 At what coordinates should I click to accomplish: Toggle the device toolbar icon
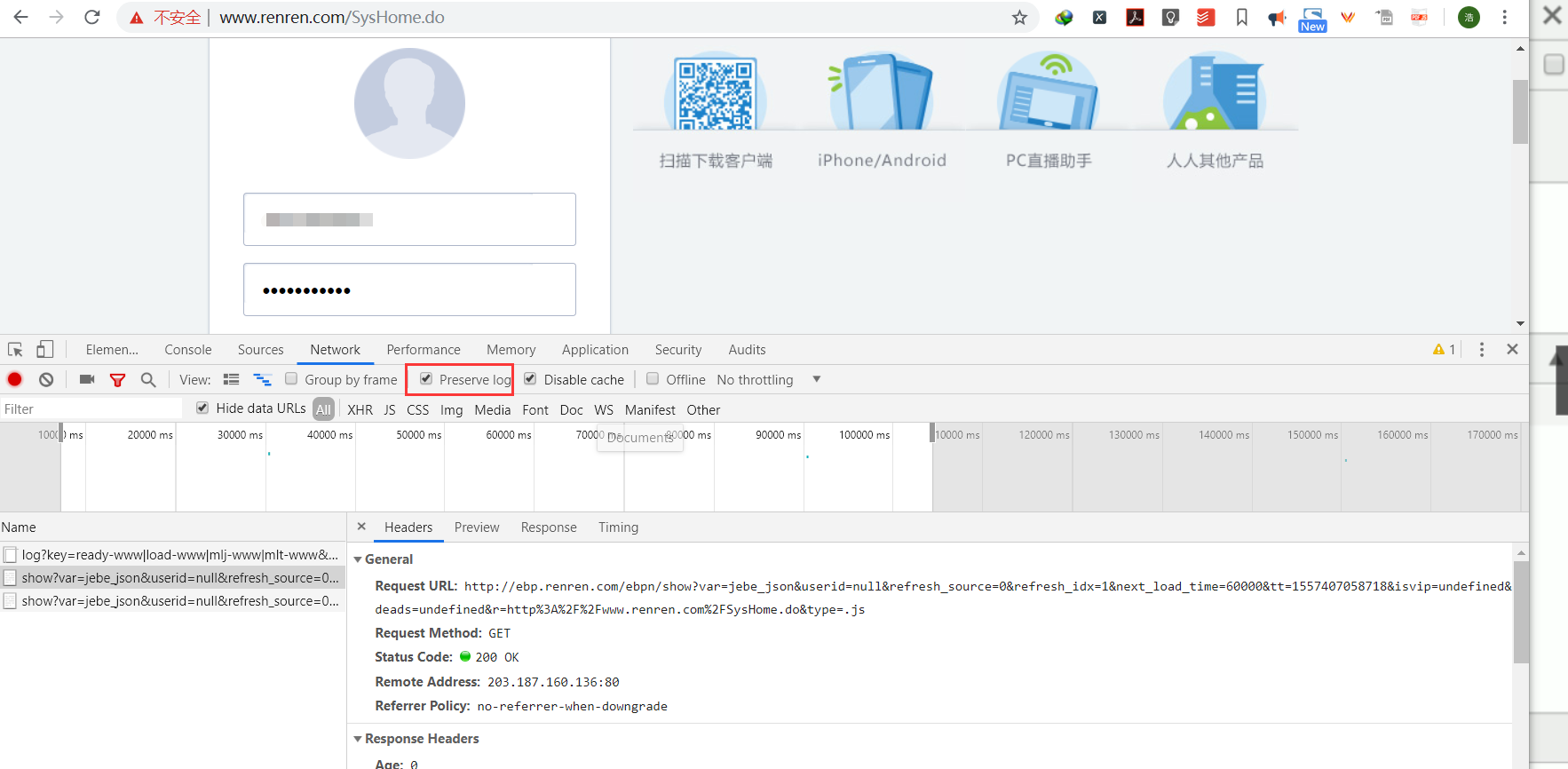point(44,350)
